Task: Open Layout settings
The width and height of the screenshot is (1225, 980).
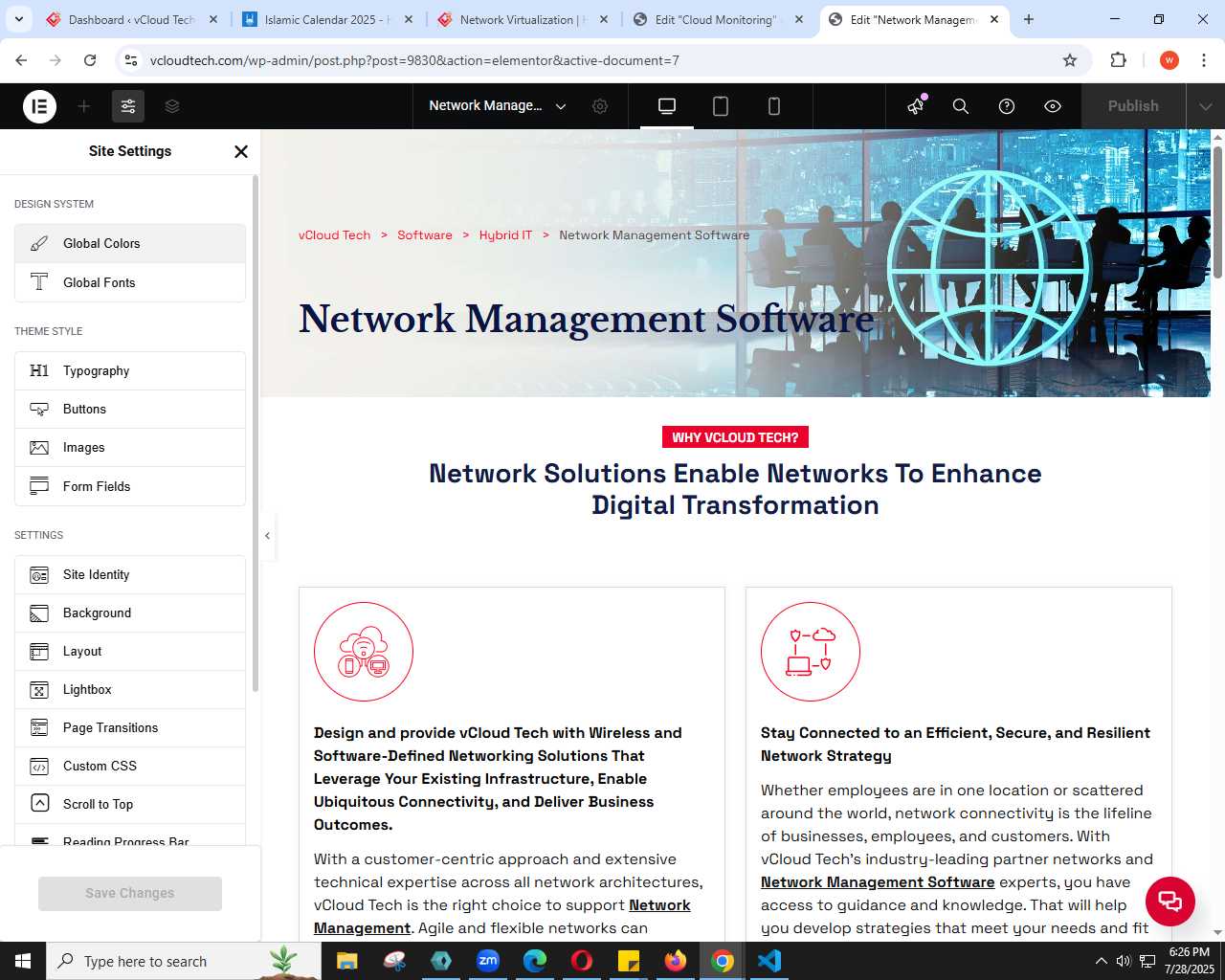Action: pyautogui.click(x=130, y=652)
